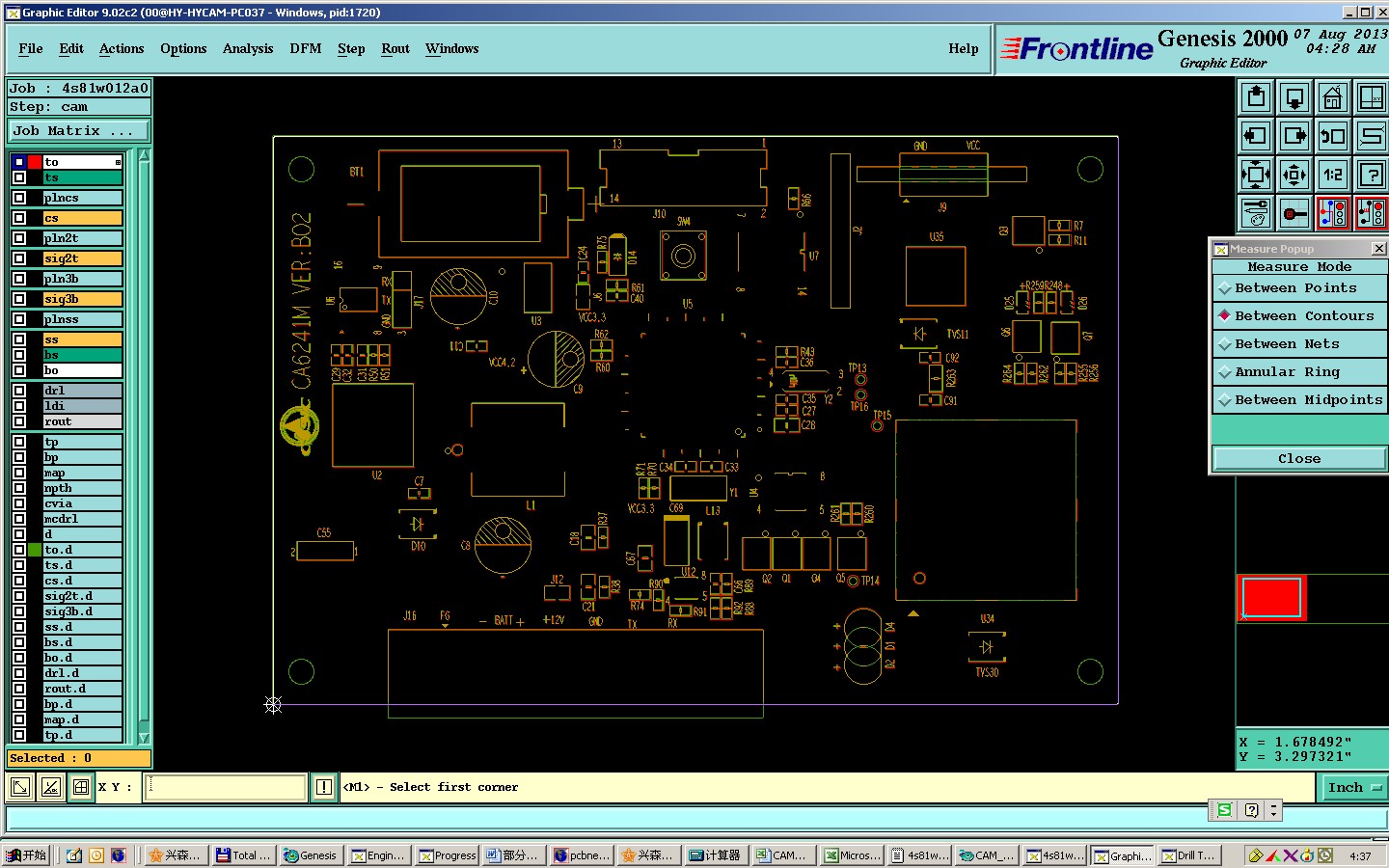Click the layer list scroll-down arrow
1389x868 pixels.
[145, 738]
